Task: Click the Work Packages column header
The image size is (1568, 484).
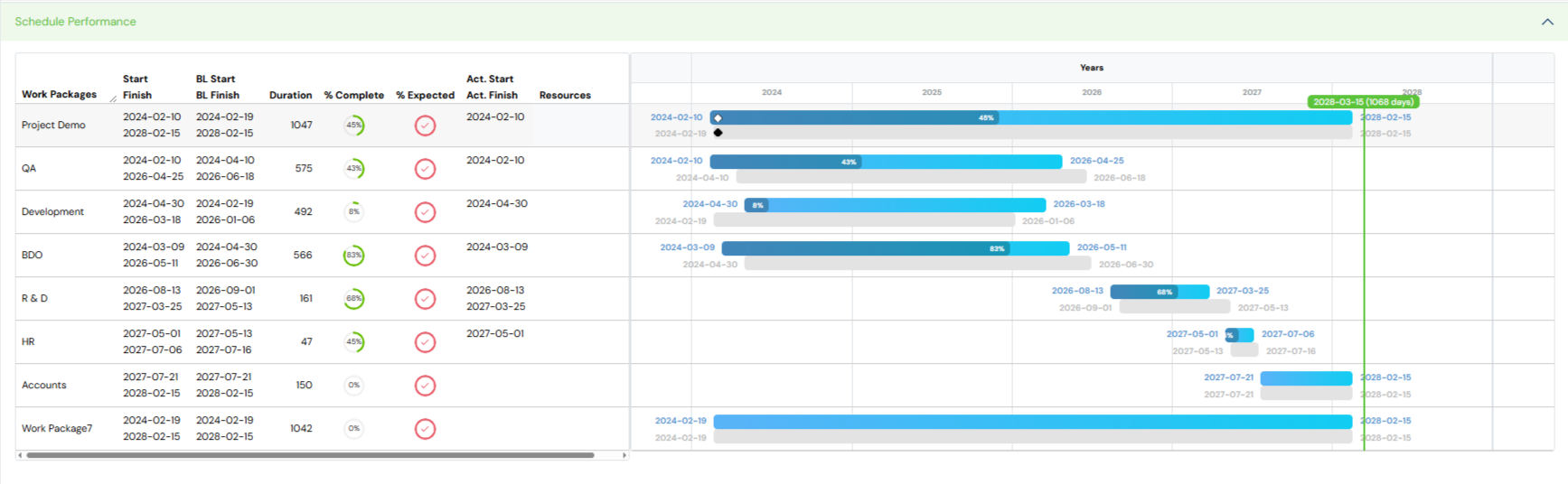Action: pos(59,95)
